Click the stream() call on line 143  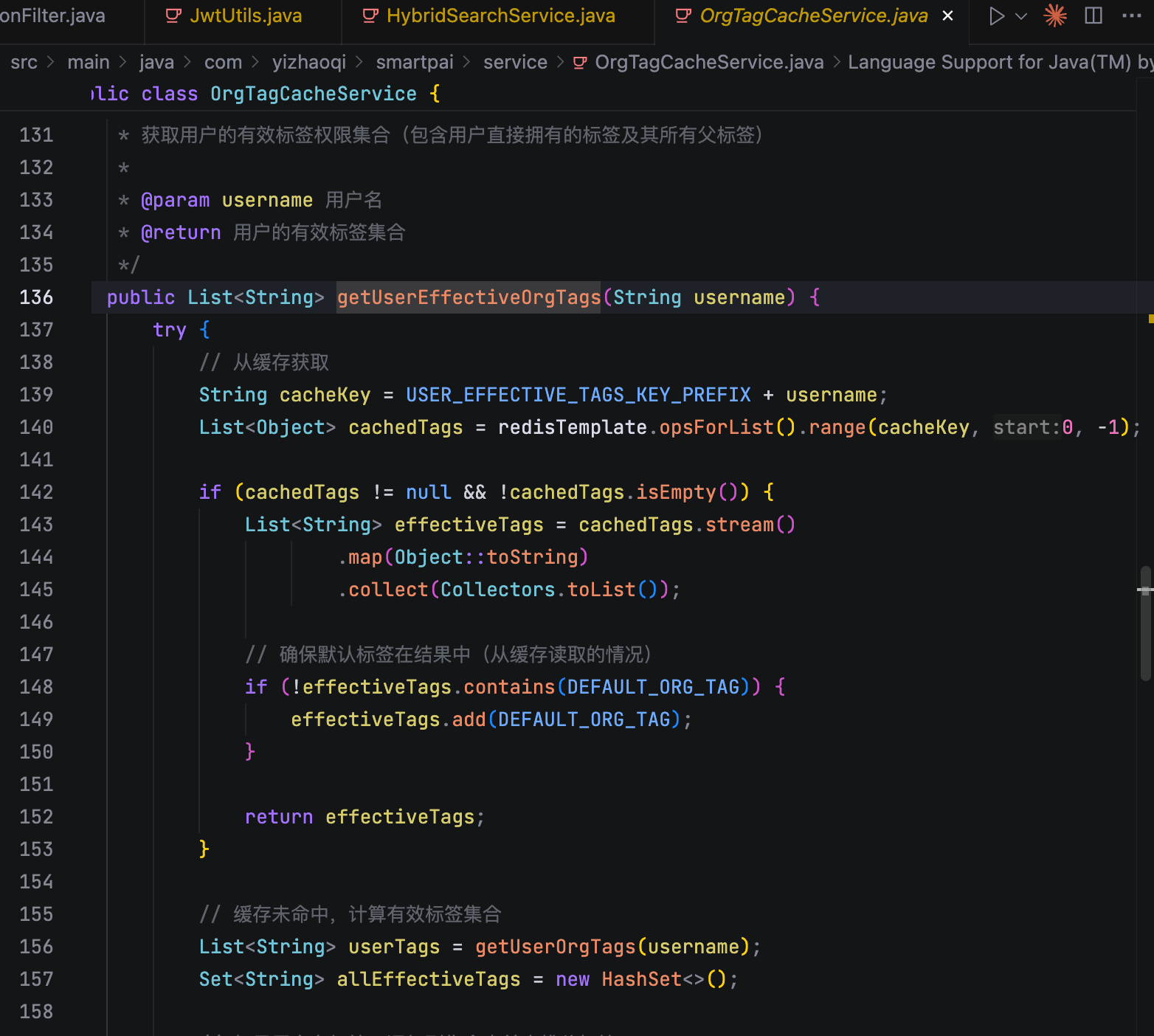click(x=750, y=525)
